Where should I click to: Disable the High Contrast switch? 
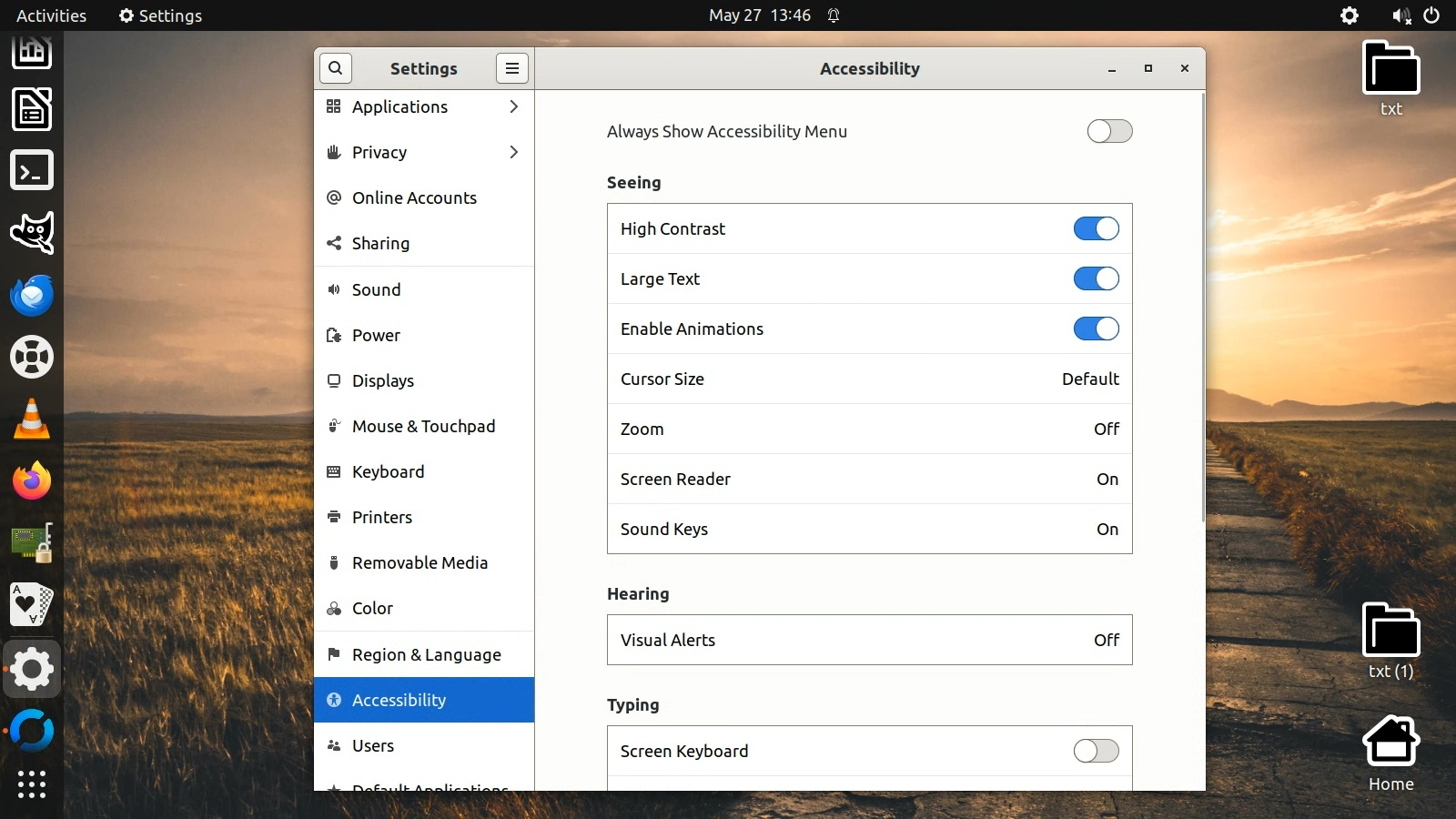click(x=1096, y=228)
